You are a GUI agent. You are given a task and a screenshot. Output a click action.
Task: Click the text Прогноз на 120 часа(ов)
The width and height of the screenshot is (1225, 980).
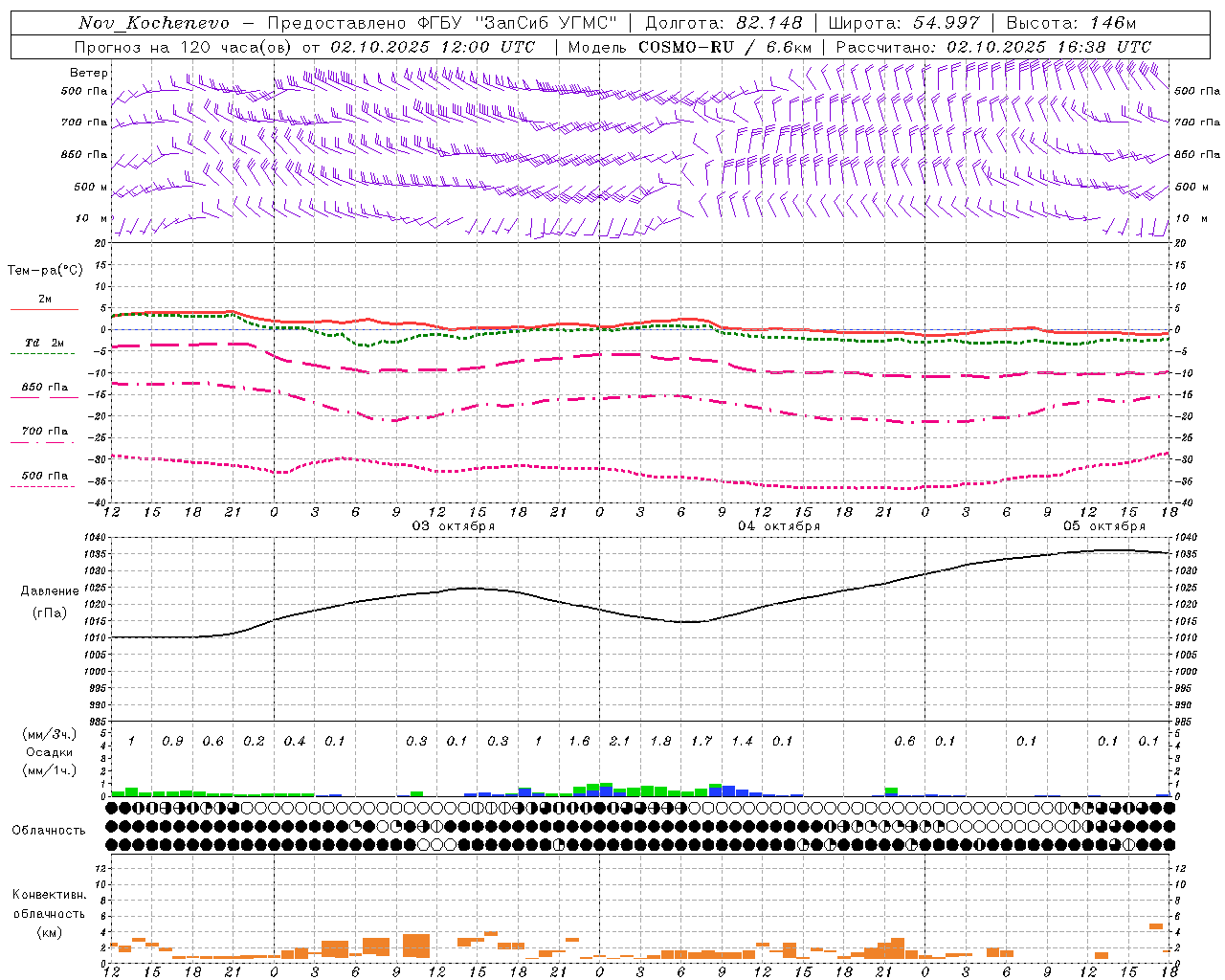(x=184, y=47)
